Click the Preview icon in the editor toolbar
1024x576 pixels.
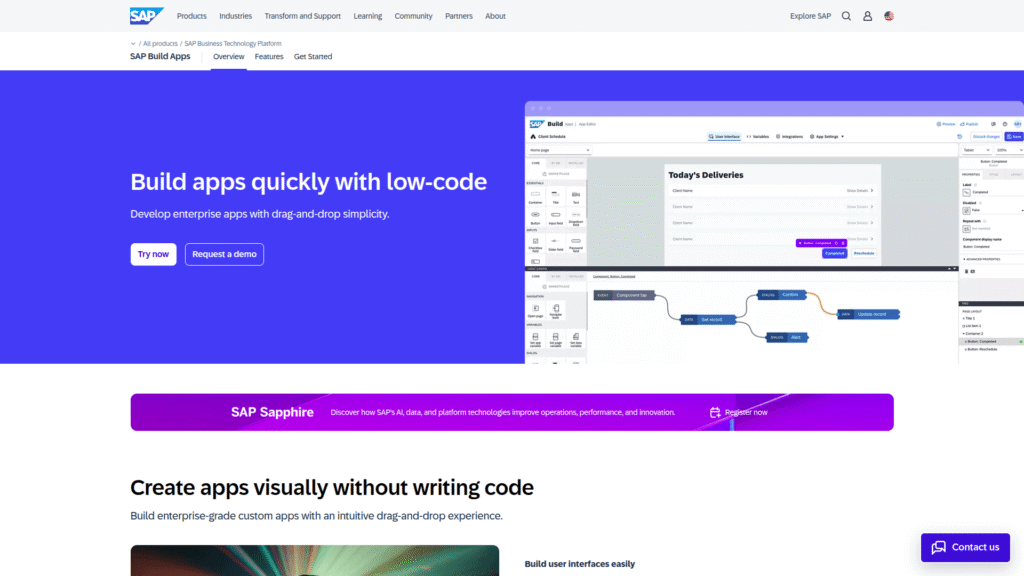point(940,123)
